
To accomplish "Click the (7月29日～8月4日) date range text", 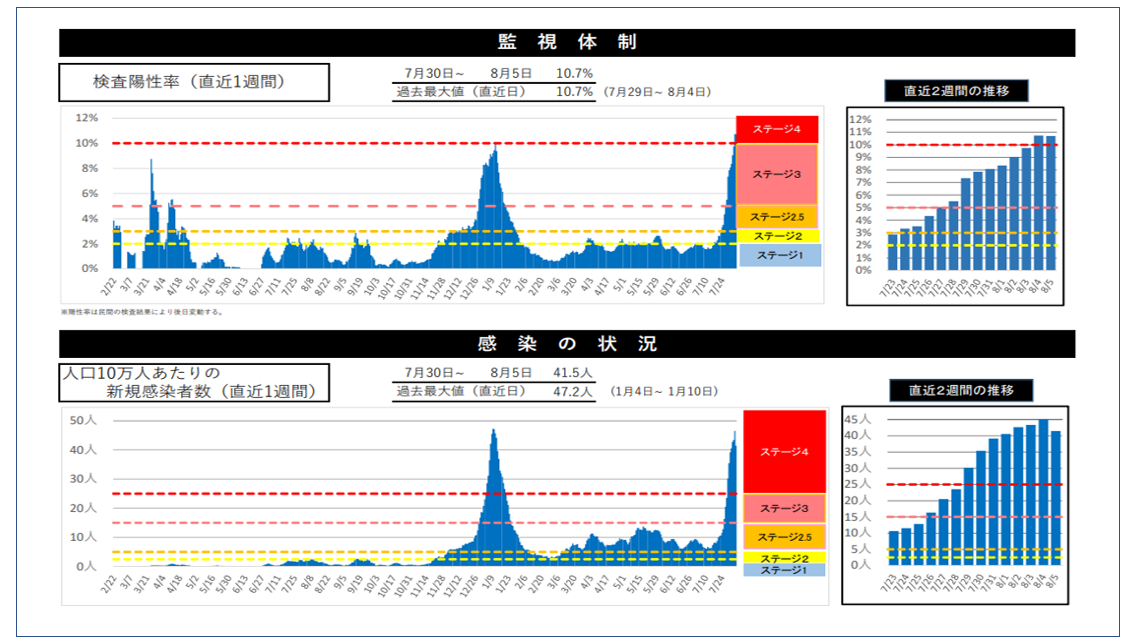I will (x=657, y=91).
